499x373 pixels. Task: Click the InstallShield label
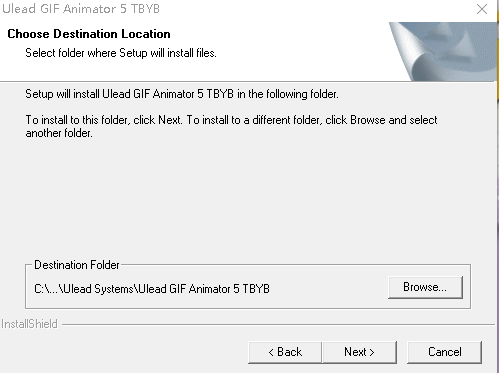[29, 324]
